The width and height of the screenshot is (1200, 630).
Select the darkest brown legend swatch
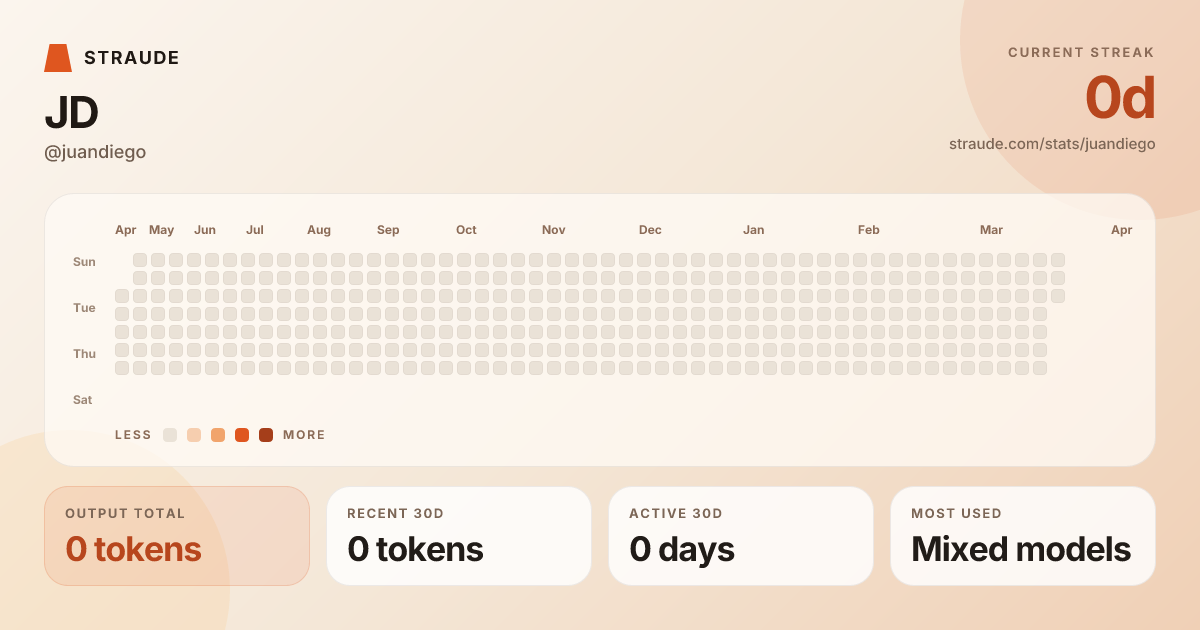(266, 435)
